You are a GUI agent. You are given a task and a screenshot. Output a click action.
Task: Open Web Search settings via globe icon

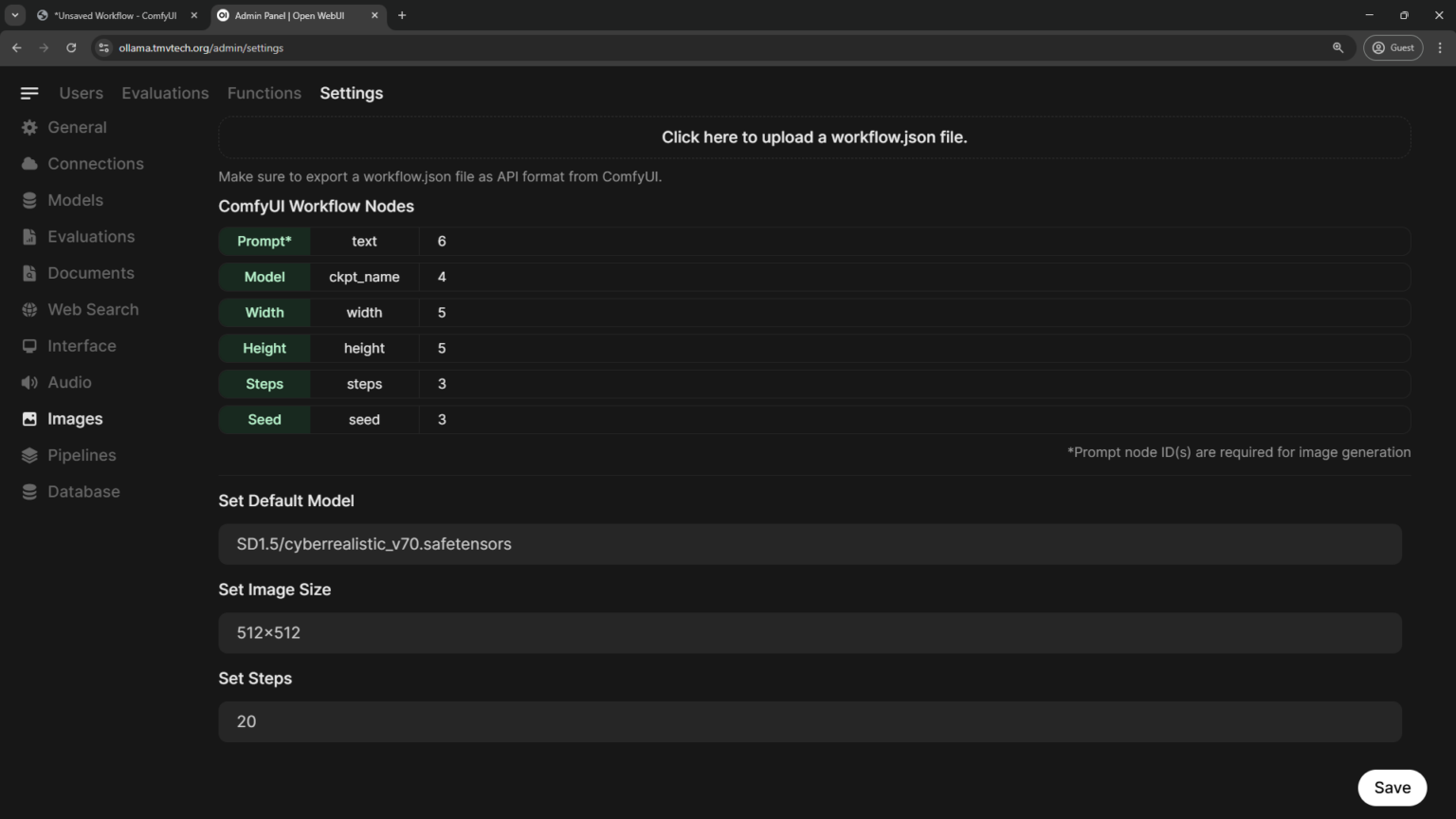pos(28,309)
